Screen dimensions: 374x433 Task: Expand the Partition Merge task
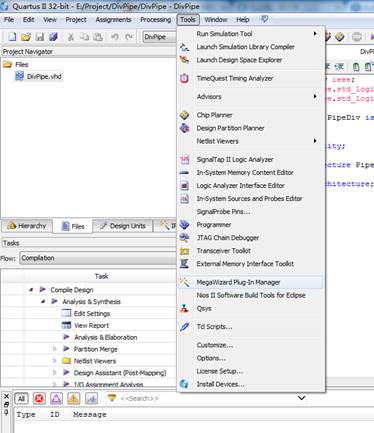click(55, 349)
